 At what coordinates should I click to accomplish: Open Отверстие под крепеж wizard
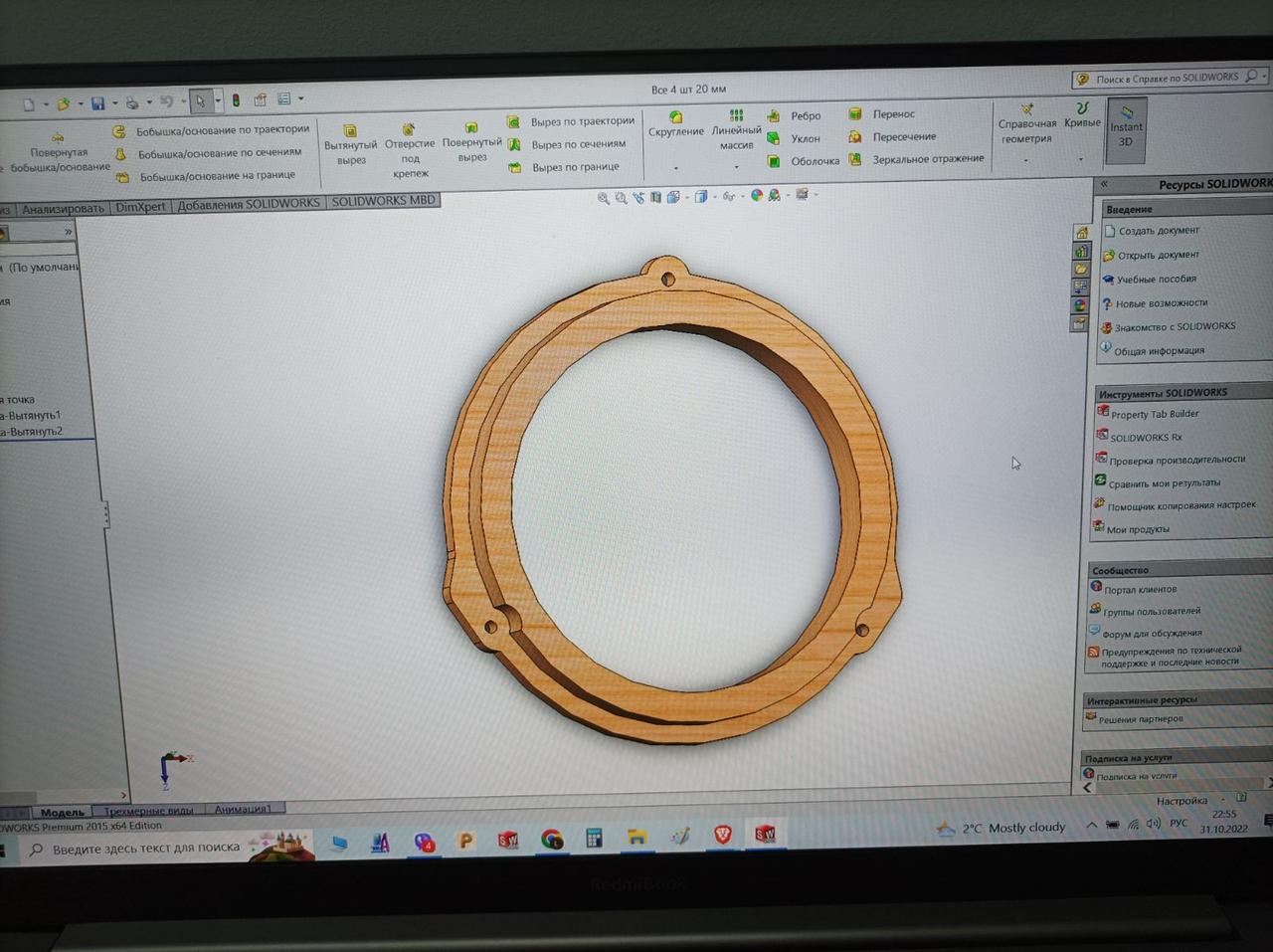[410, 150]
